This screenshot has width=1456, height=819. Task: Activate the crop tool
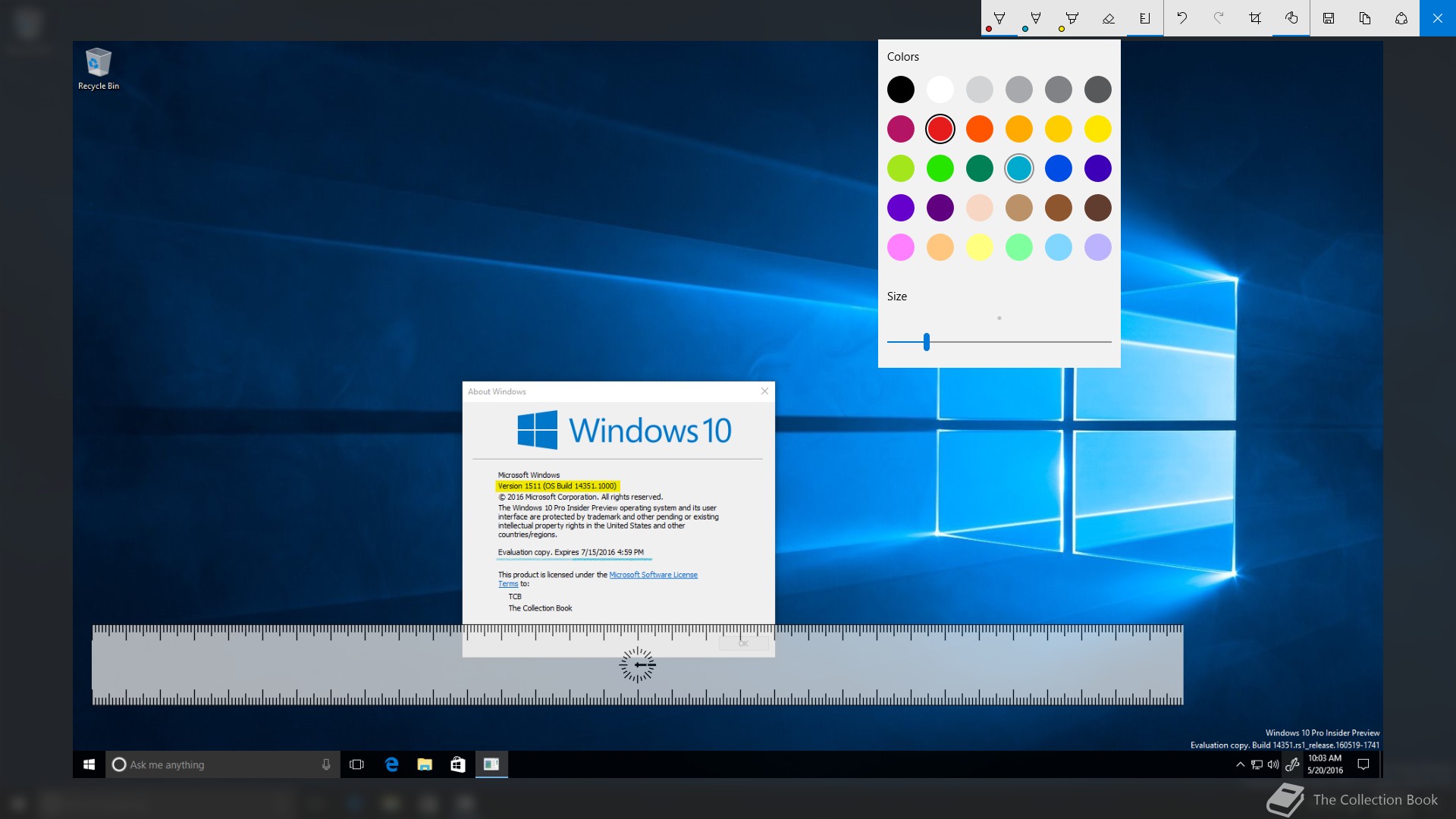1255,18
